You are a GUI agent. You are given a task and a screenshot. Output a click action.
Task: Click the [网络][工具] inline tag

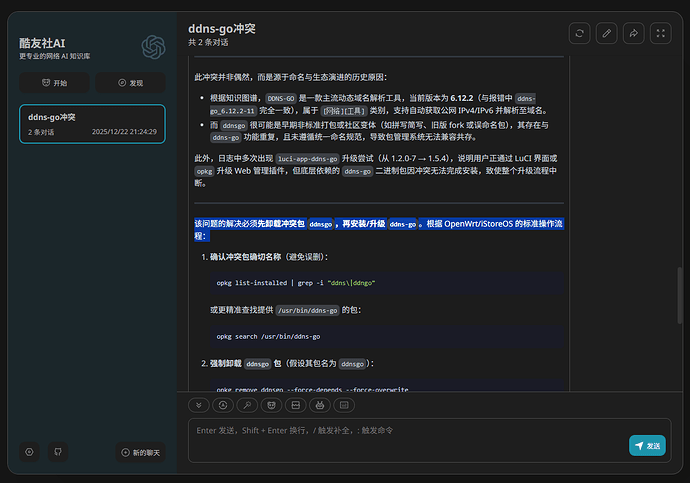[x=344, y=111]
